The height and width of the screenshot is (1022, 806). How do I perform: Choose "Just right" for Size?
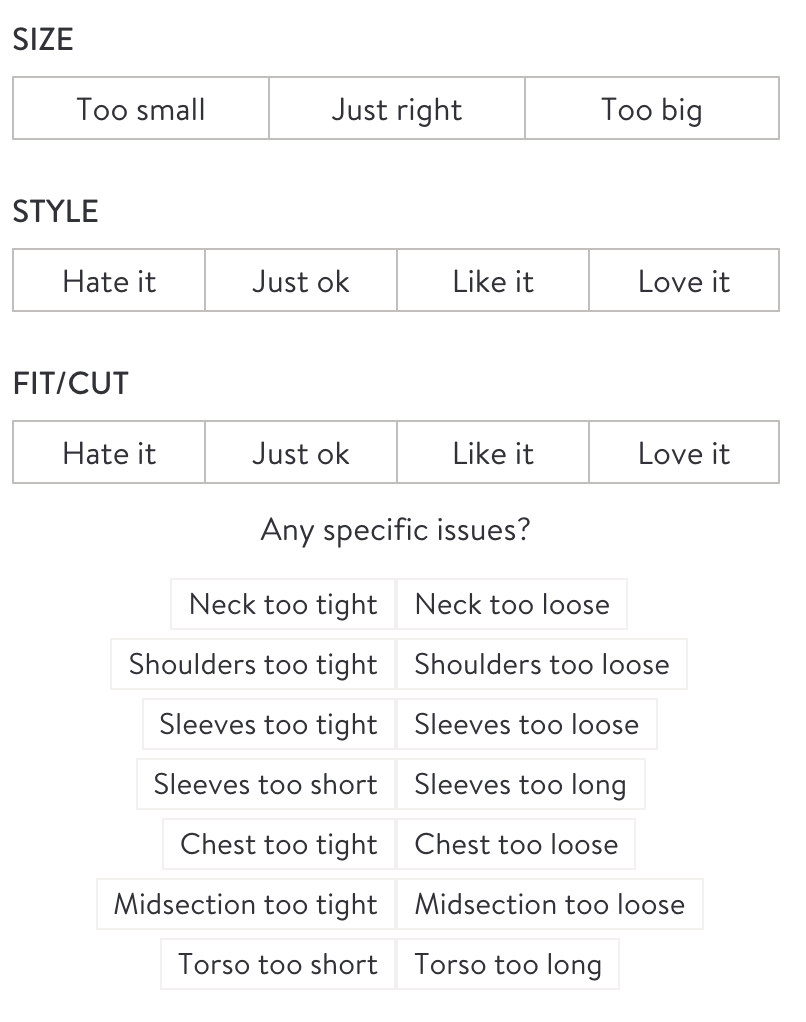397,108
